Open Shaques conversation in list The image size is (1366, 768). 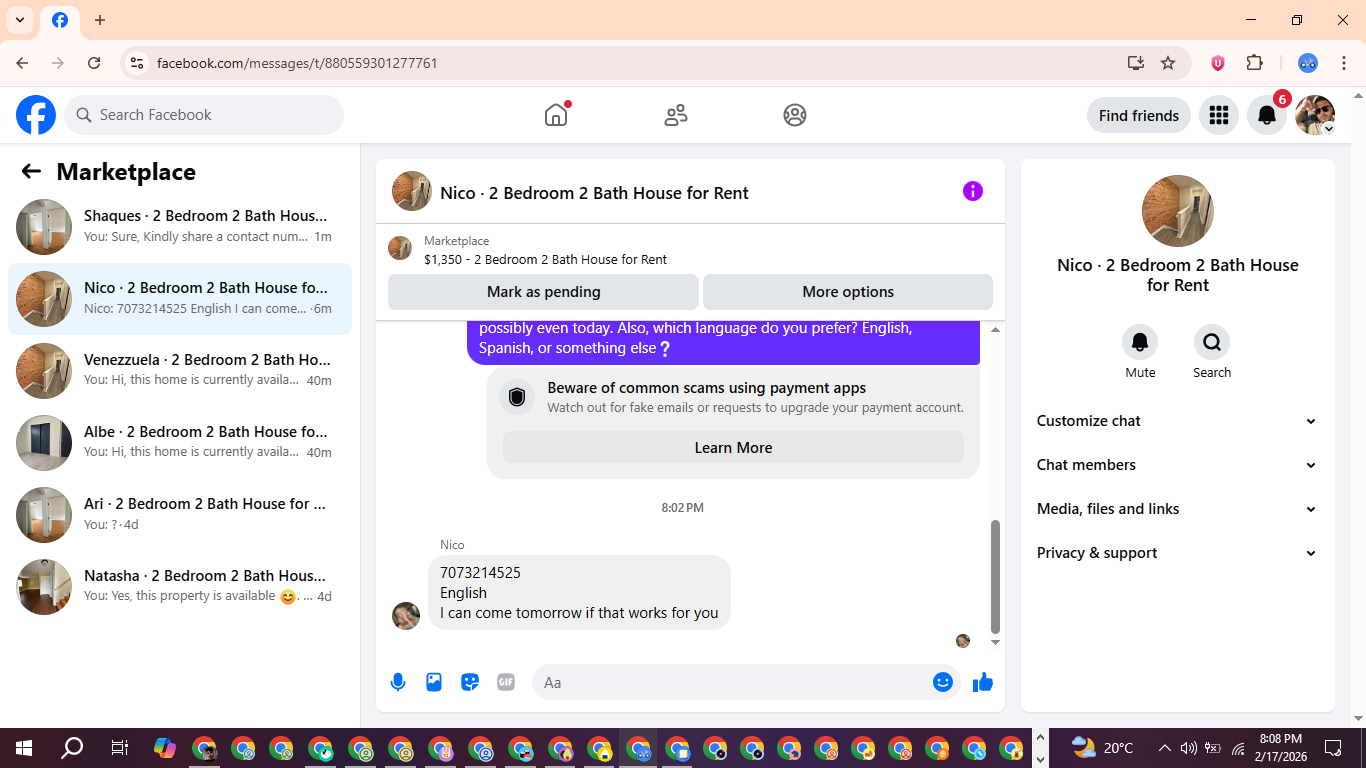180,227
